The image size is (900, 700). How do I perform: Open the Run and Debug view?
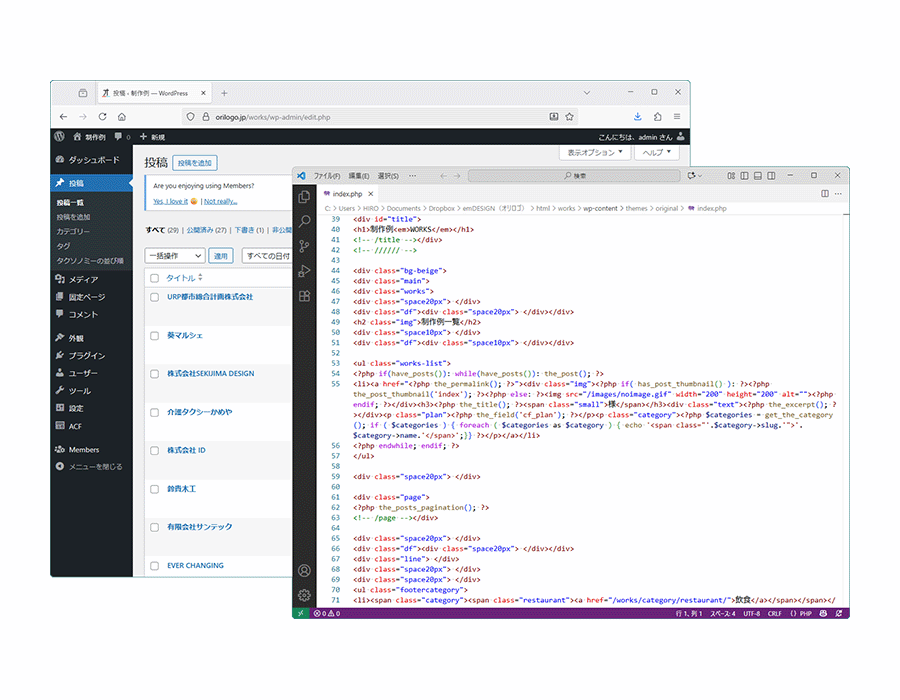(x=305, y=271)
